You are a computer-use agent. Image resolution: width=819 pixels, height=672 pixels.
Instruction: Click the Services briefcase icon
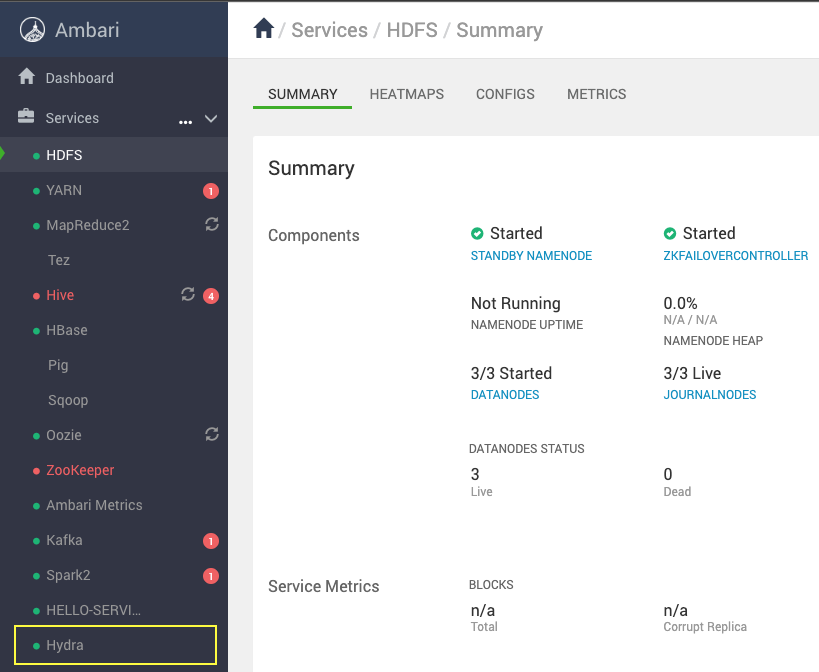pos(26,116)
